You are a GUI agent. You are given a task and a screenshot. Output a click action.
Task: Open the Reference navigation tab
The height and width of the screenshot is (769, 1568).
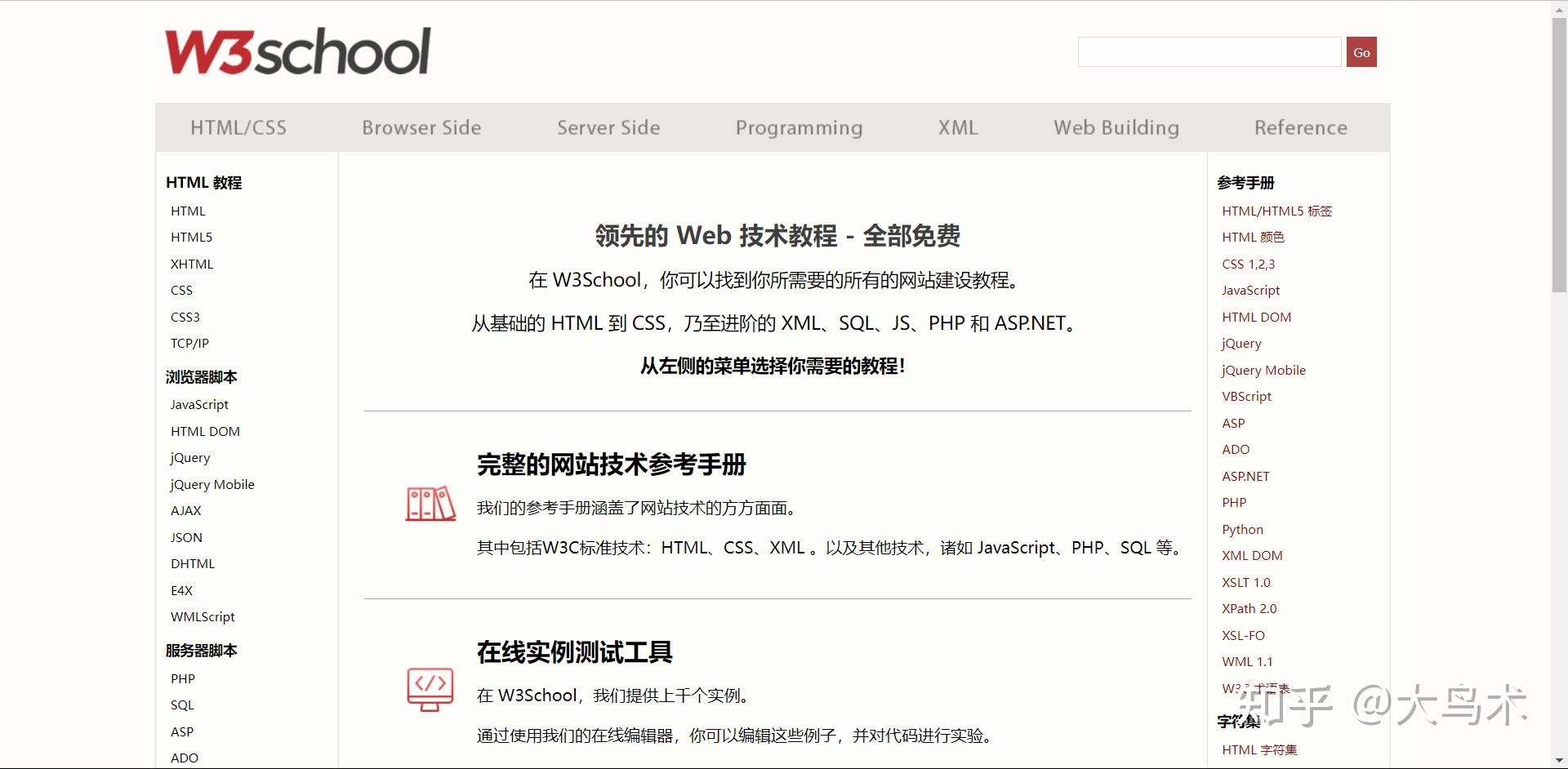[1301, 127]
